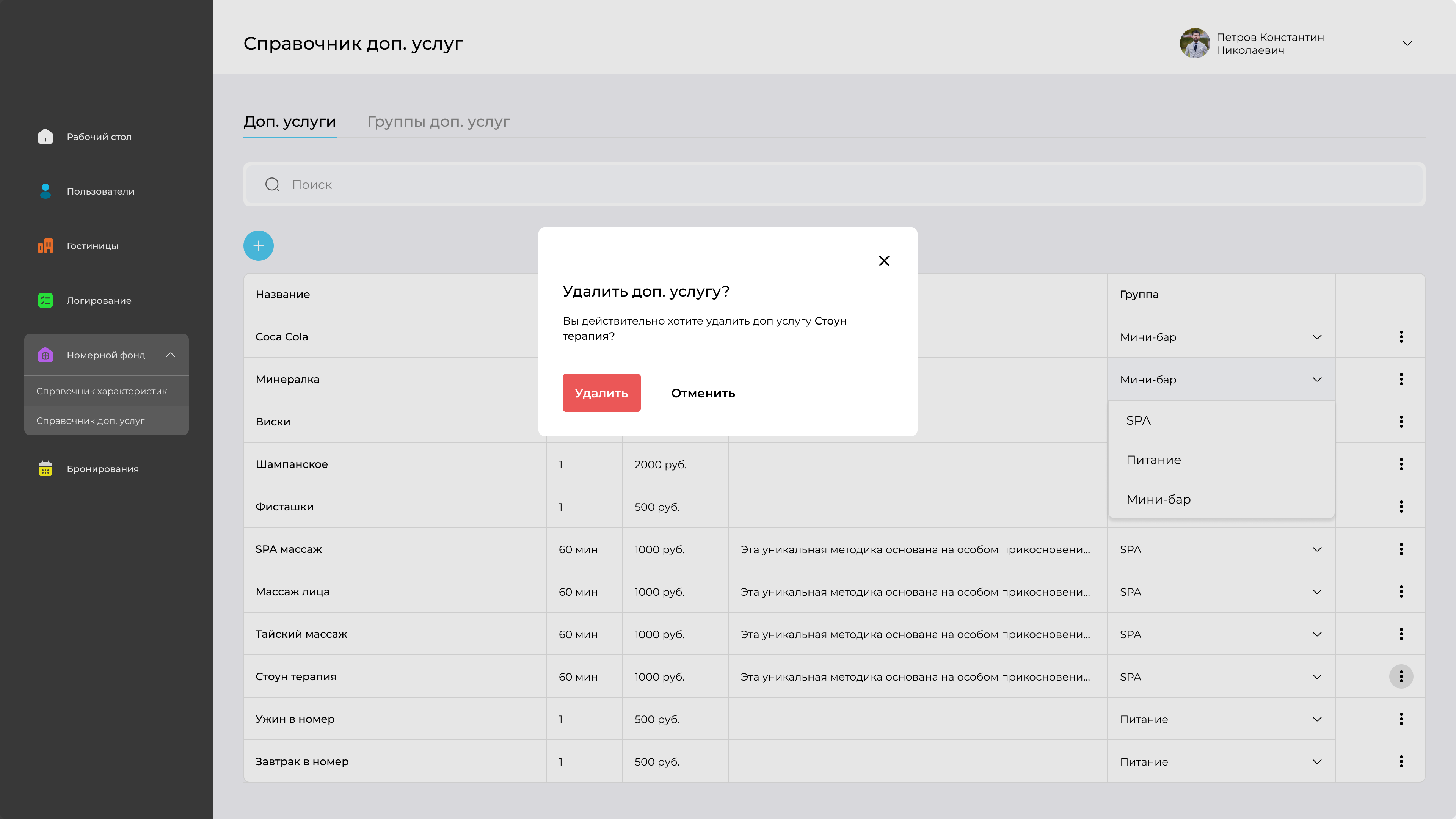Open the three-dot menu for Массаж лица

[1401, 592]
